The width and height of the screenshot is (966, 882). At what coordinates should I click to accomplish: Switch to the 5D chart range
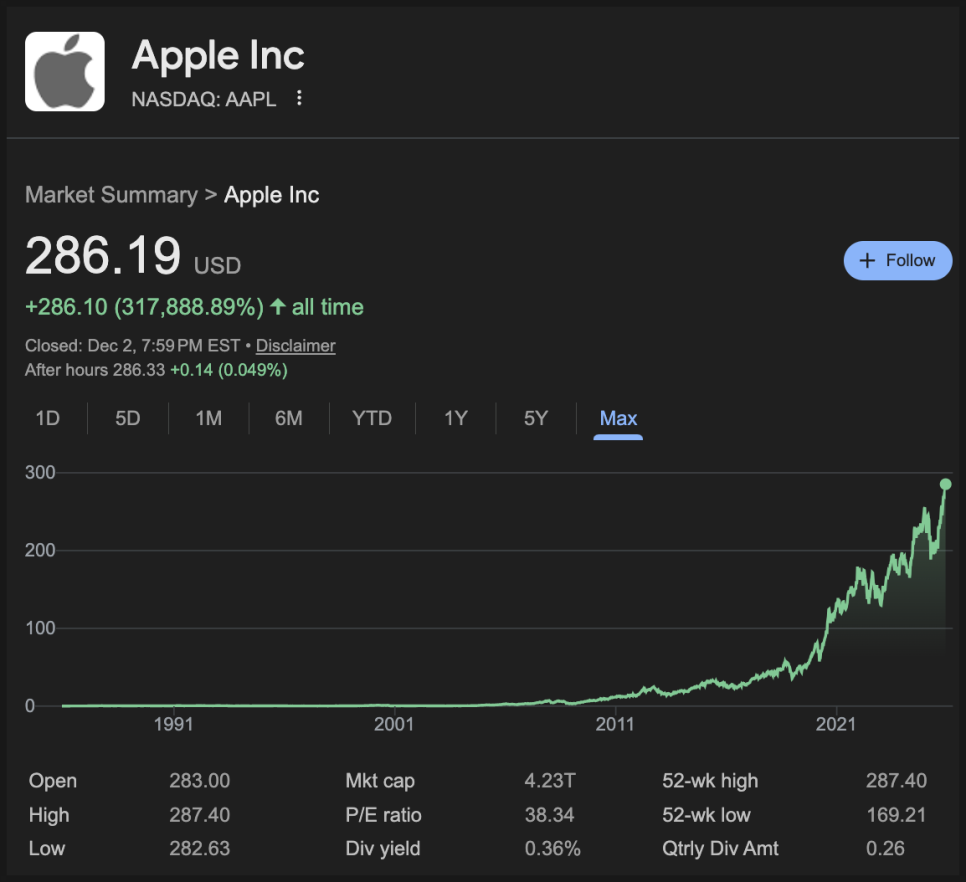tap(128, 418)
